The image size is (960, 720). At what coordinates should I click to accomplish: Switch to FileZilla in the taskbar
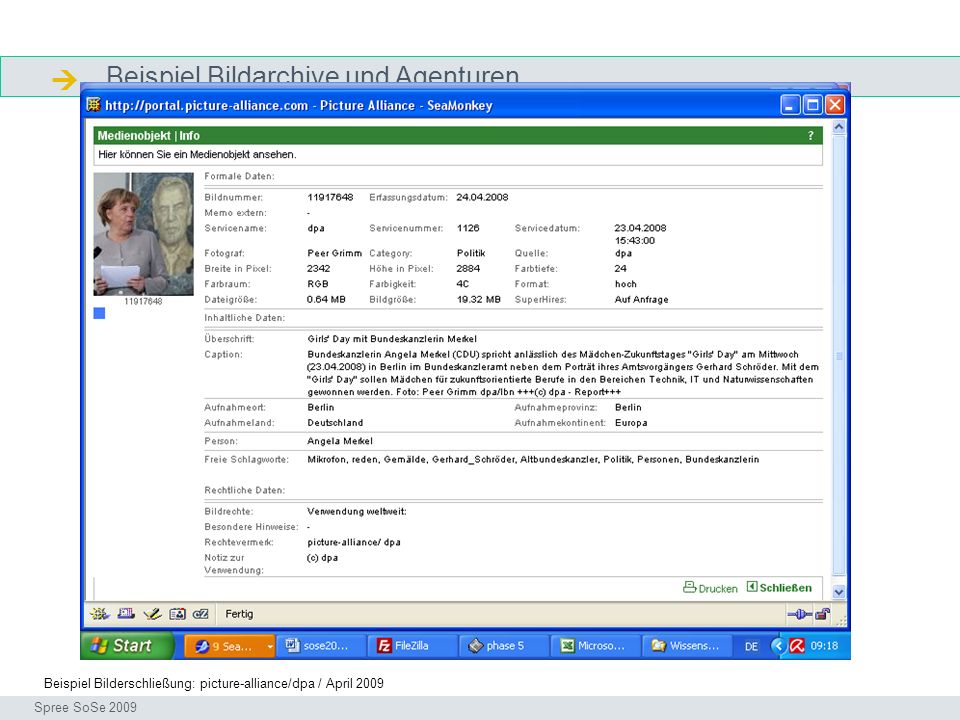pyautogui.click(x=411, y=646)
